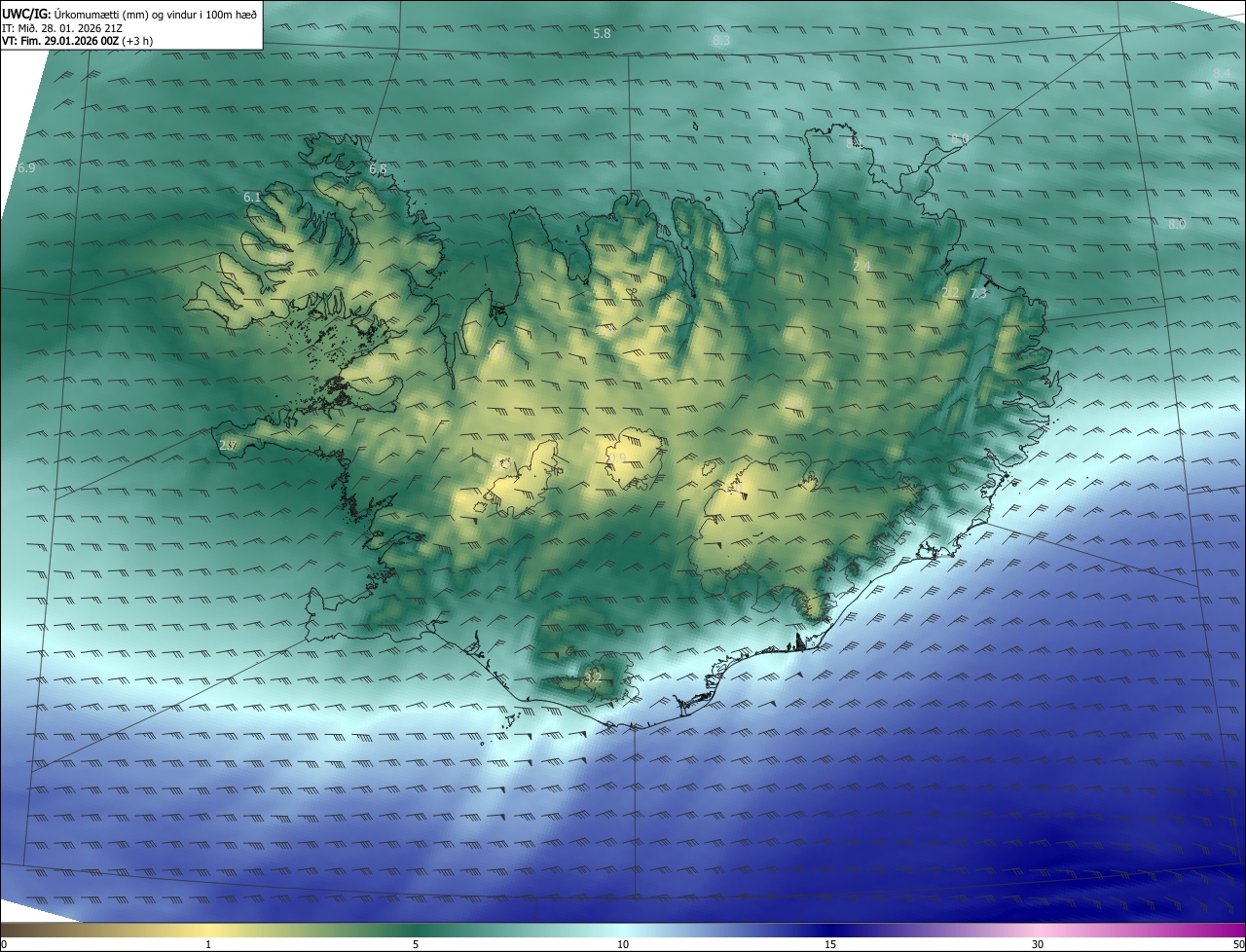Click the 2.4 value label in northeast Iceland
The image size is (1246, 952).
point(861,266)
